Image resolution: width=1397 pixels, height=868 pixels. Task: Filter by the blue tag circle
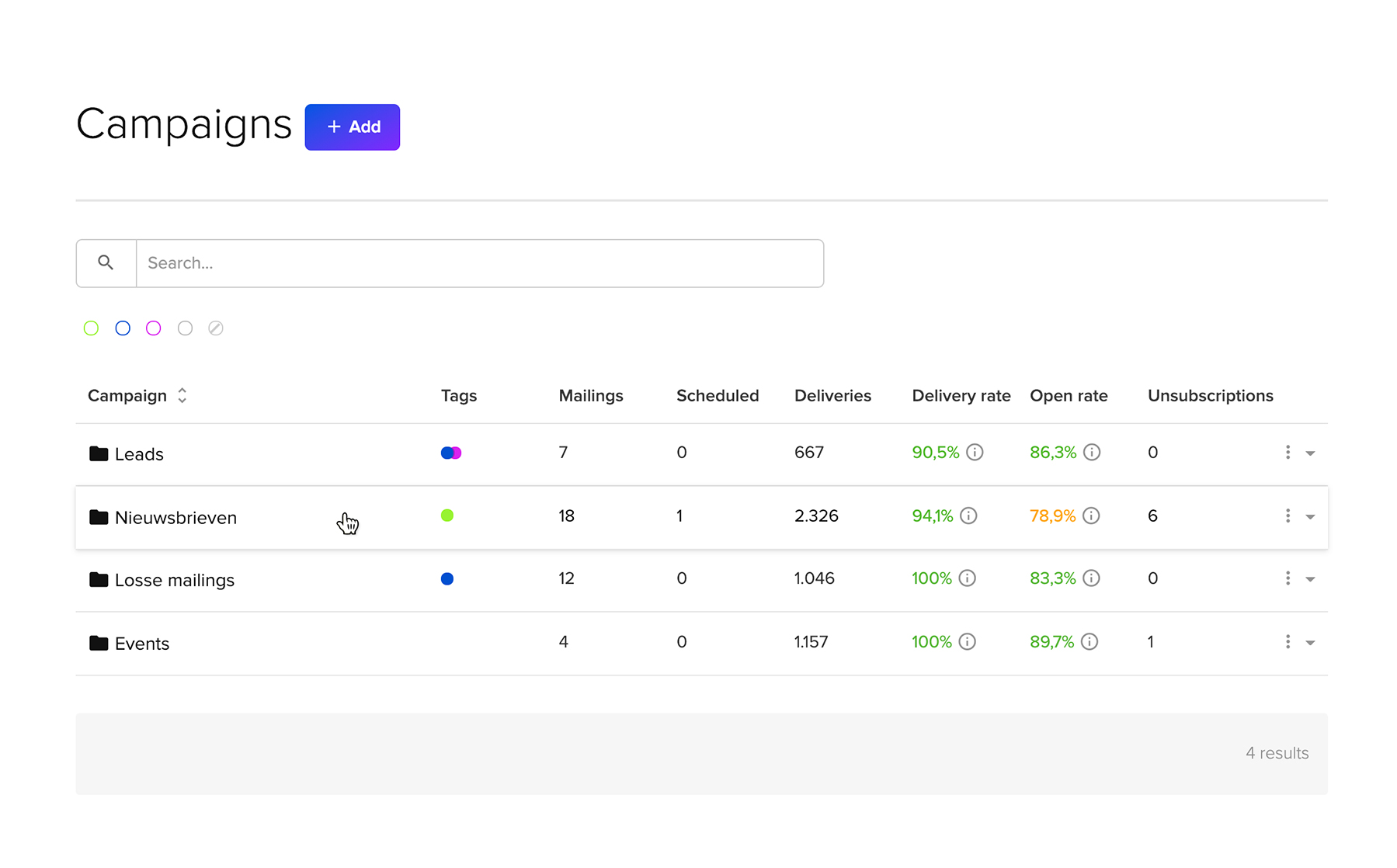coord(123,328)
